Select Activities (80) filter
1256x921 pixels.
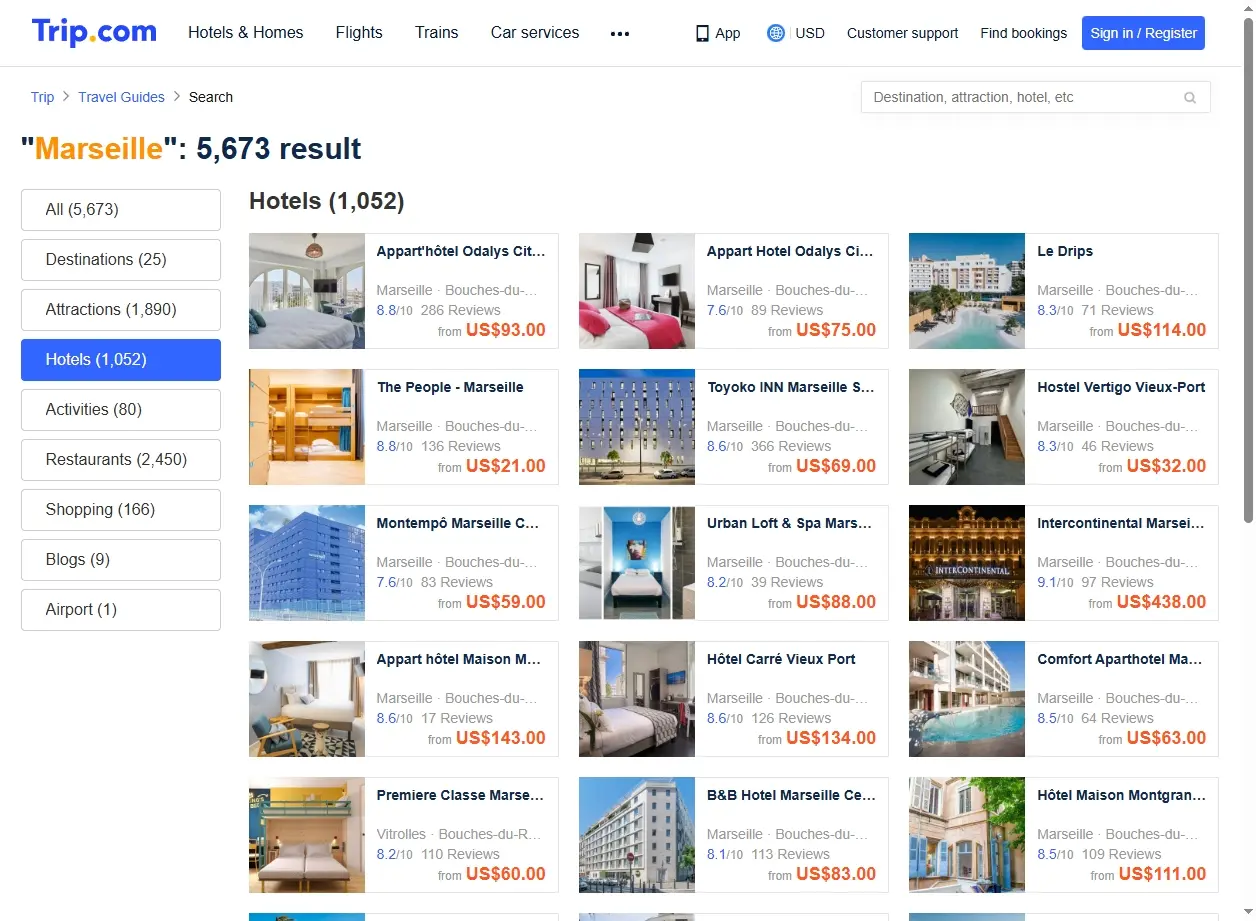121,410
